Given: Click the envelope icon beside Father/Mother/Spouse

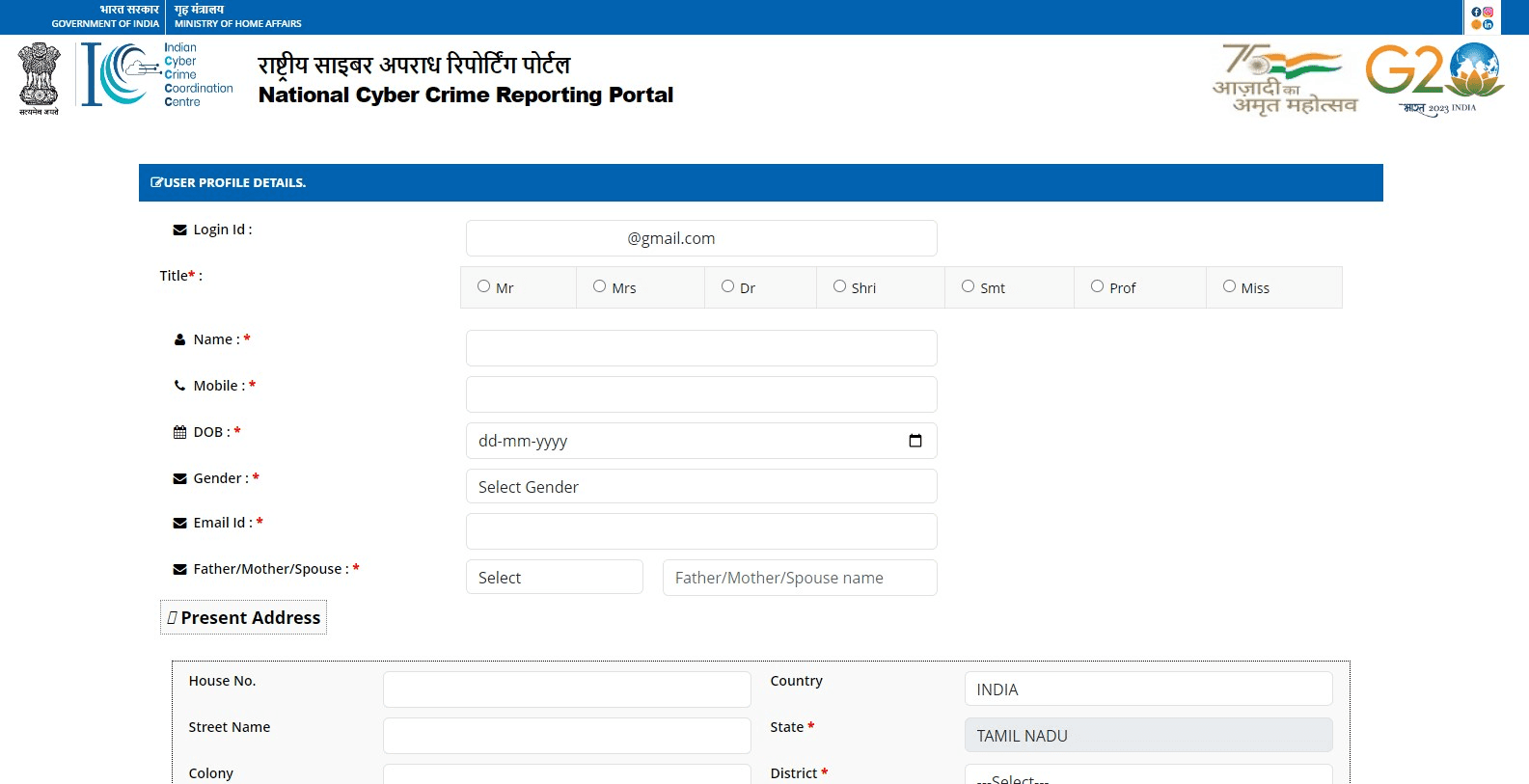Looking at the screenshot, I should pos(179,569).
